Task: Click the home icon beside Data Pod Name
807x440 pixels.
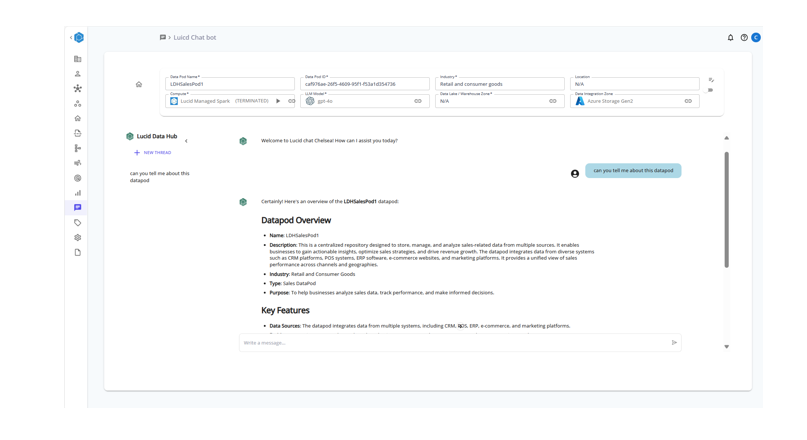Action: pyautogui.click(x=139, y=84)
